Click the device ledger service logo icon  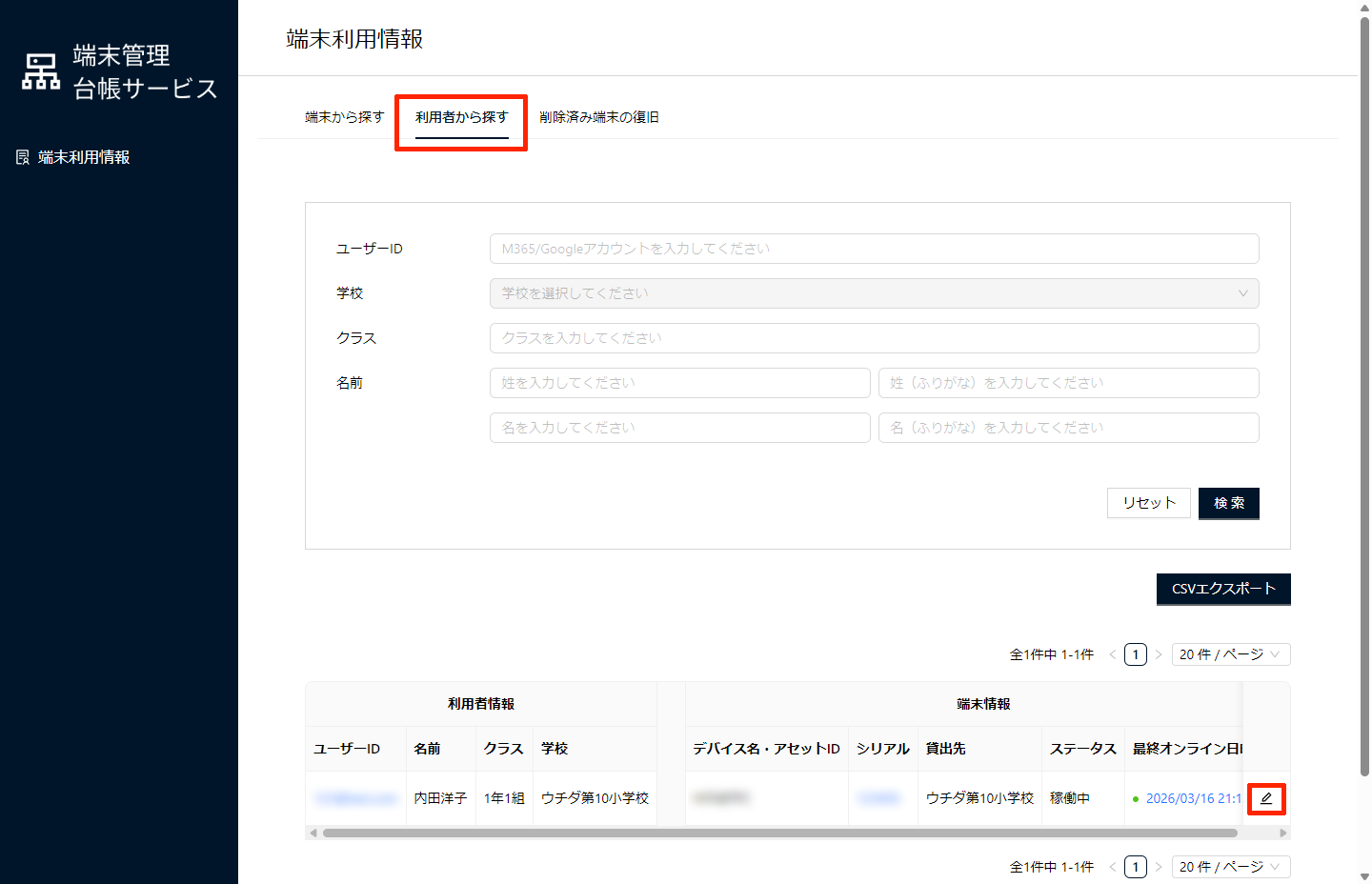(41, 72)
